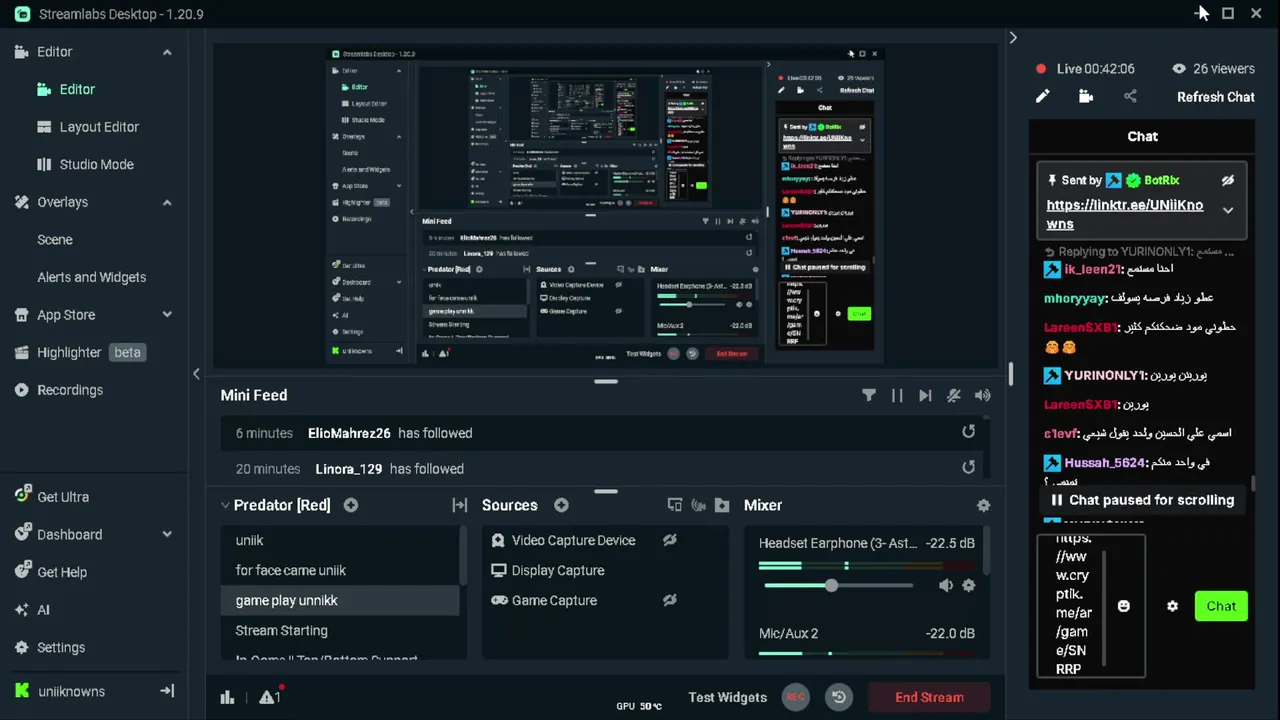Open the Predator [Red] scene collection dropdown
This screenshot has width=1280, height=720.
[275, 505]
